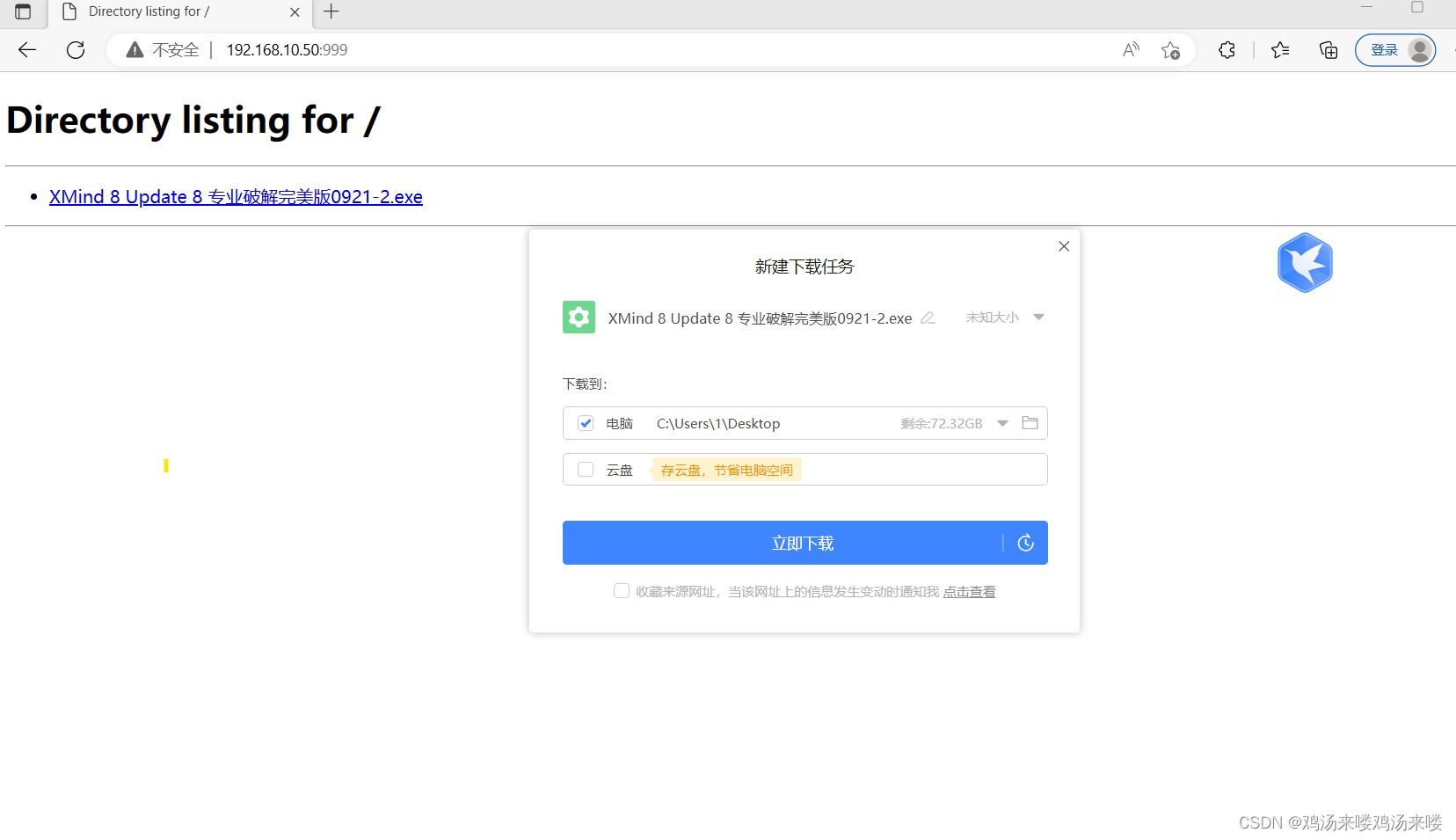This screenshot has width=1456, height=840.
Task: Click the green gear file type icon
Action: pyautogui.click(x=579, y=317)
